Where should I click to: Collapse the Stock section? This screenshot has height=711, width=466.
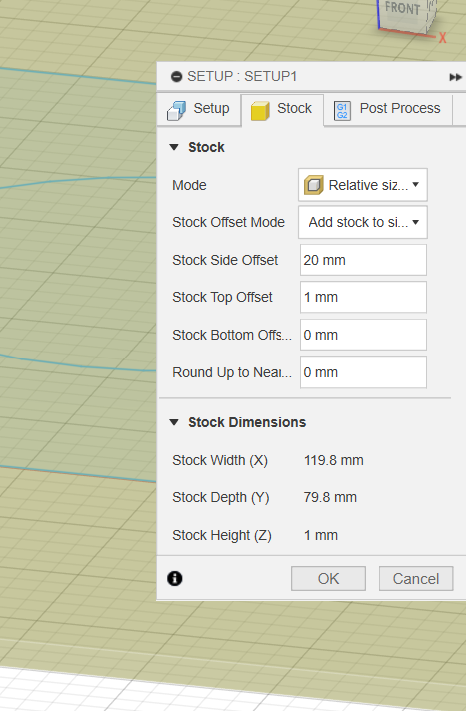click(174, 147)
